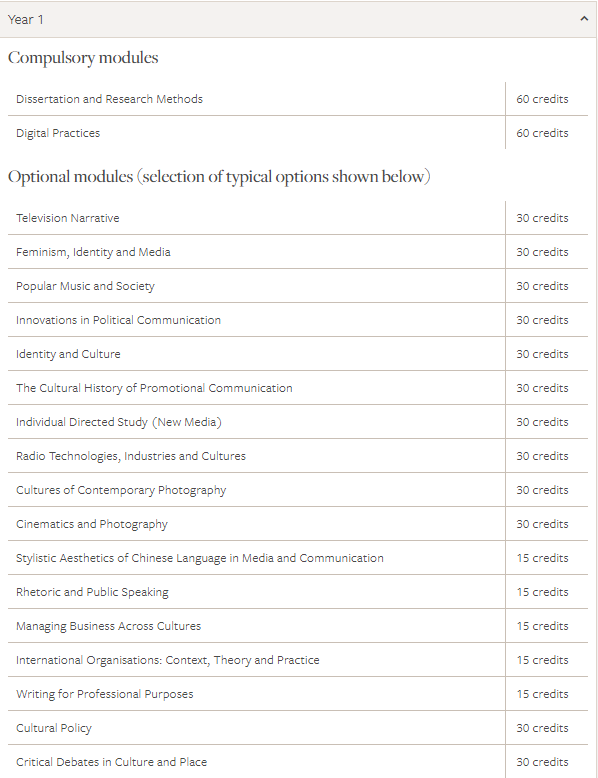The image size is (598, 778).
Task: Select Stylistic Aesthetics of Chinese Language module
Action: 199,558
